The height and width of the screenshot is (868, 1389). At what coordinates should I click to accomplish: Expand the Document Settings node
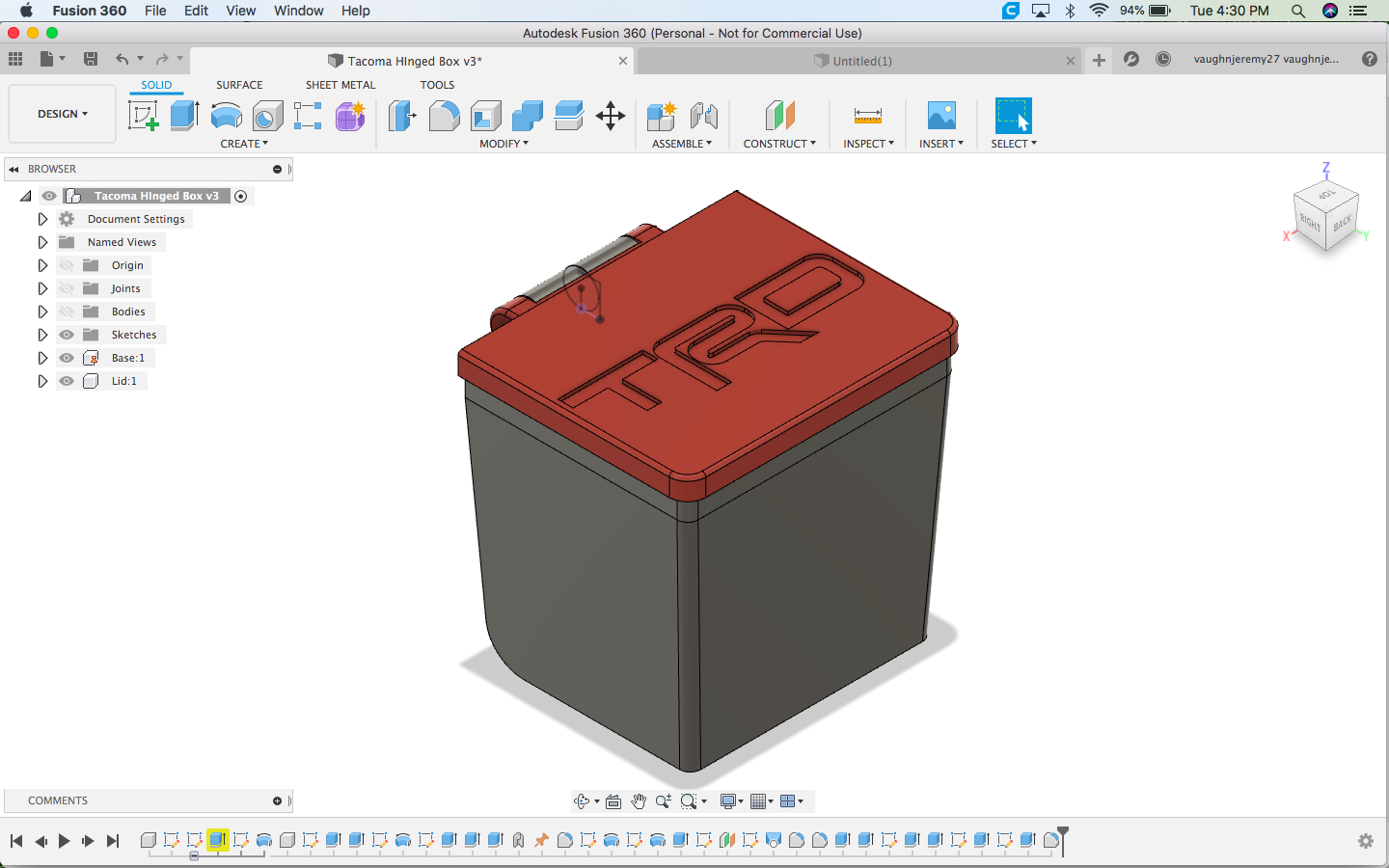[42, 219]
